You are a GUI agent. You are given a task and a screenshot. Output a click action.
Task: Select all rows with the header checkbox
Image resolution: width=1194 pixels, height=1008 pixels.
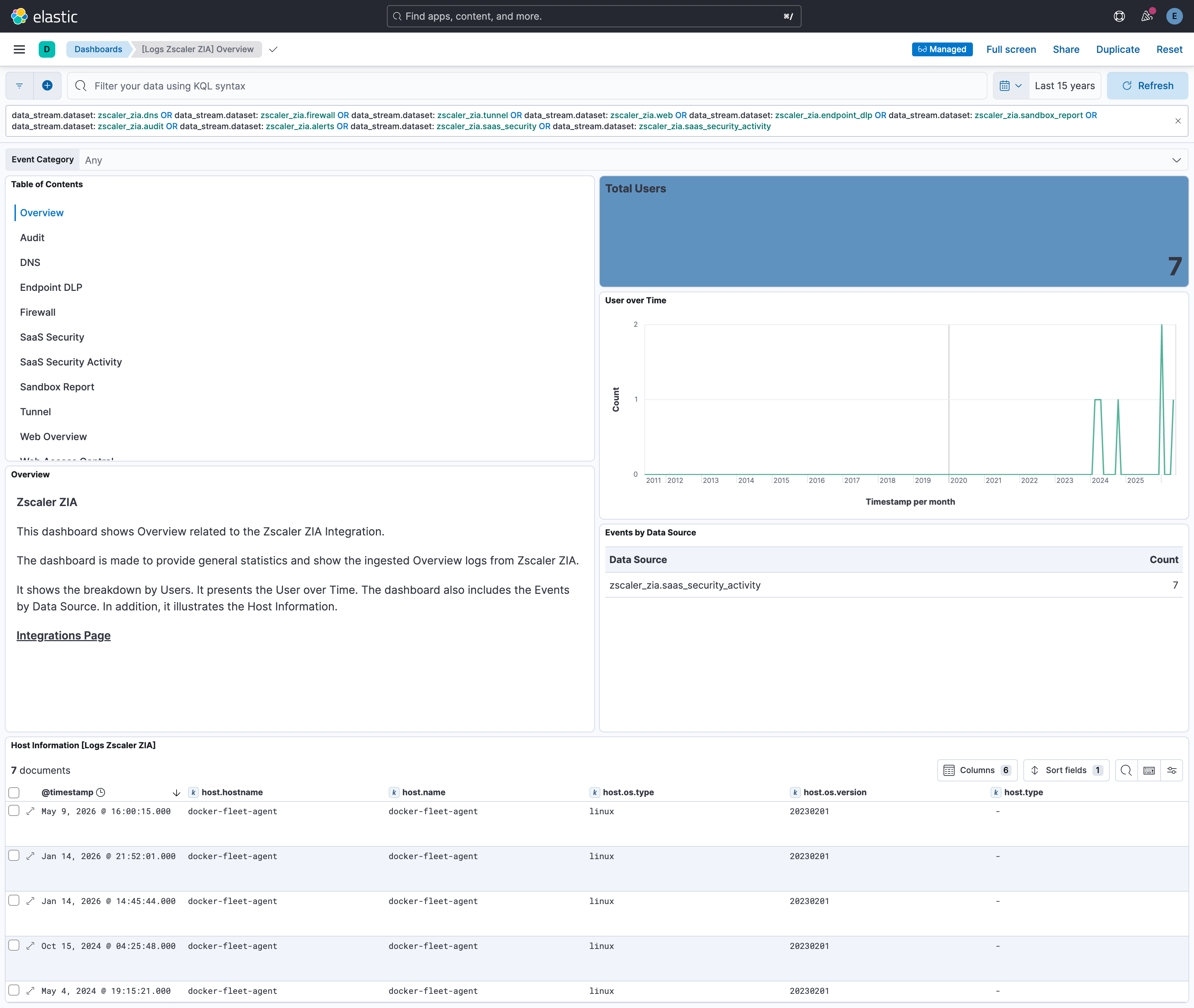tap(14, 792)
